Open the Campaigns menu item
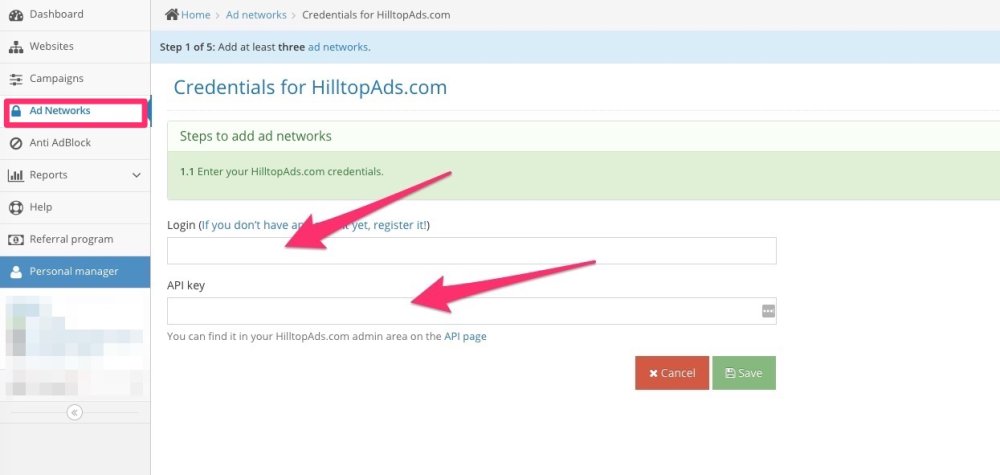This screenshot has height=475, width=1000. [75, 79]
